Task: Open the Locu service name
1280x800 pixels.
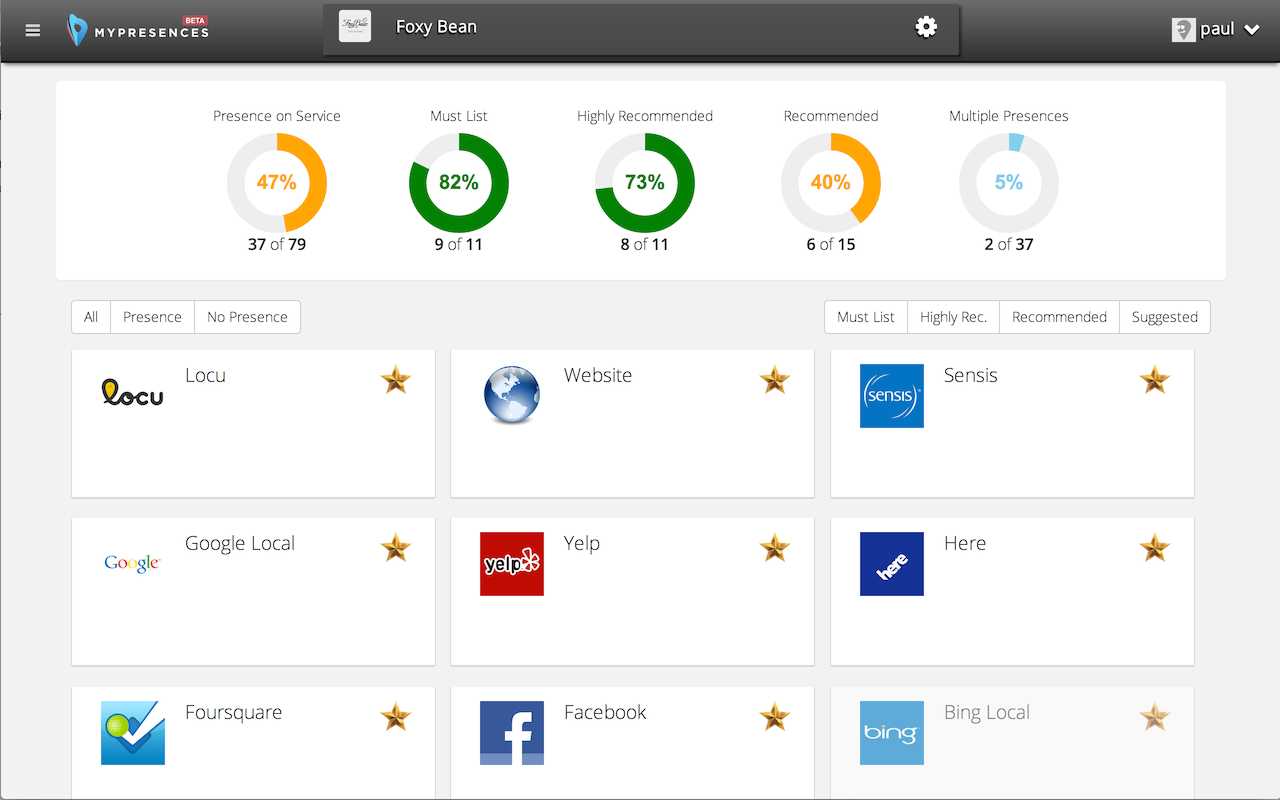Action: 205,376
